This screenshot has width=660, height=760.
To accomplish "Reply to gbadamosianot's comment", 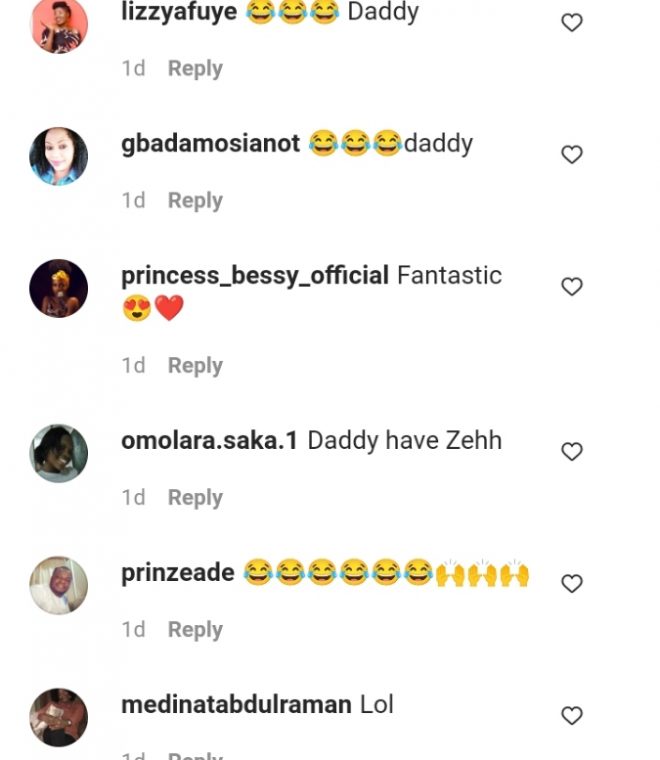I will pyautogui.click(x=195, y=201).
